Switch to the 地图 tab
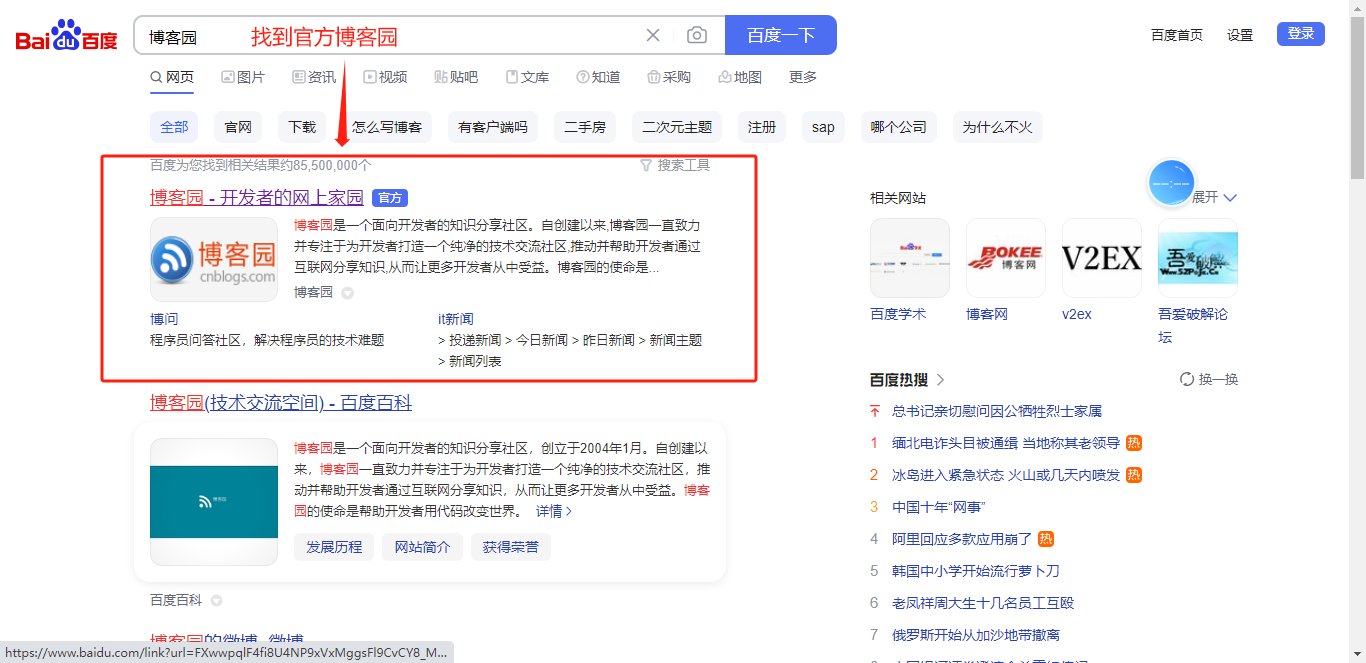Viewport: 1366px width, 663px height. [x=740, y=77]
